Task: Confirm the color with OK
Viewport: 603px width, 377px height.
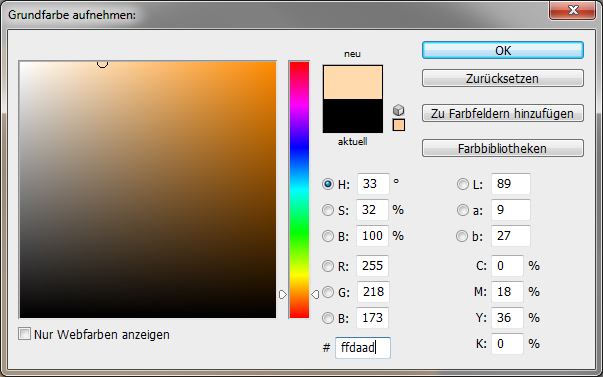Action: point(503,50)
